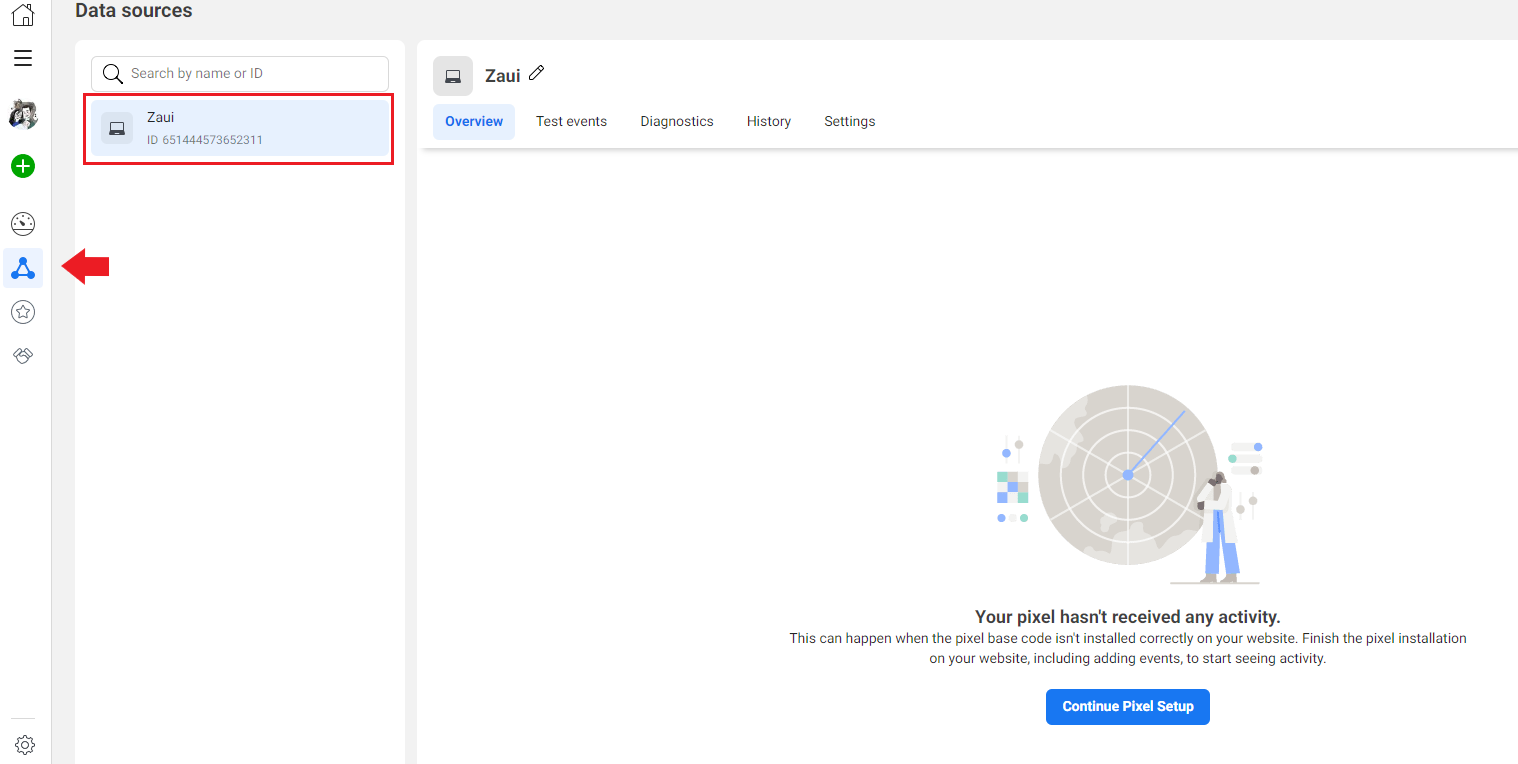Select the business account avatar

pyautogui.click(x=22, y=114)
